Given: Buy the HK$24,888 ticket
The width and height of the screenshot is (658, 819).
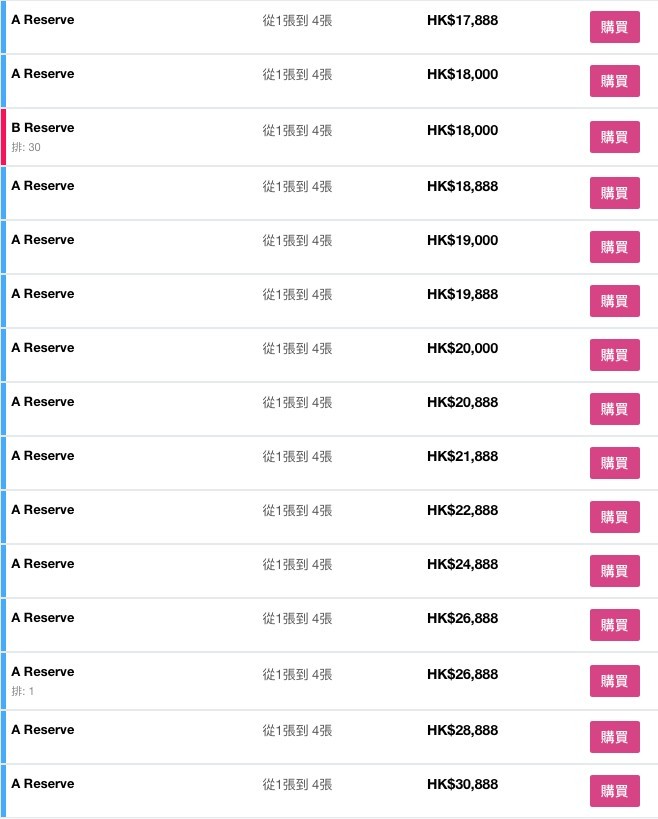Looking at the screenshot, I should [x=614, y=571].
